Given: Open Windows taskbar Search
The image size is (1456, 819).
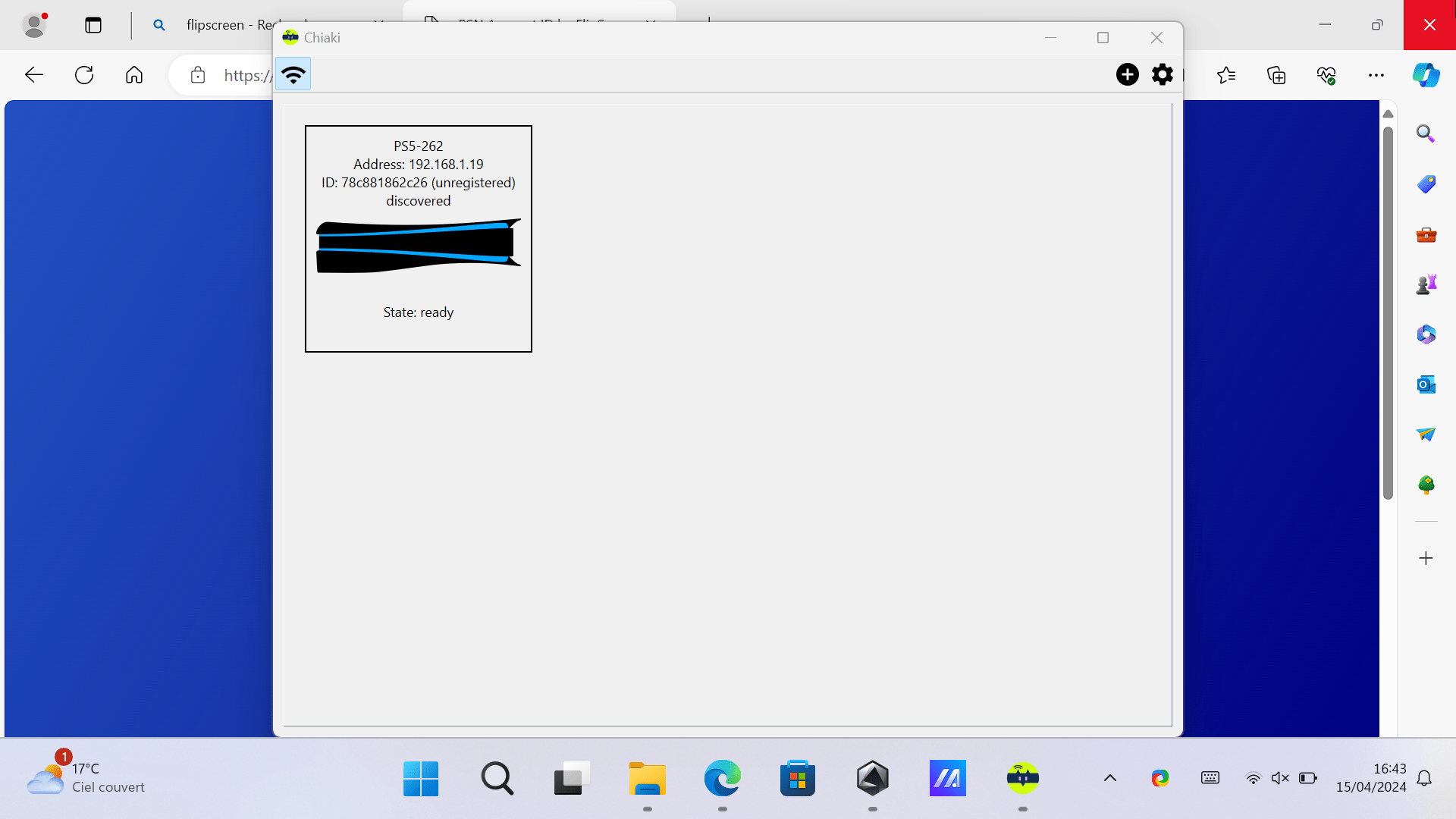Looking at the screenshot, I should 497,778.
